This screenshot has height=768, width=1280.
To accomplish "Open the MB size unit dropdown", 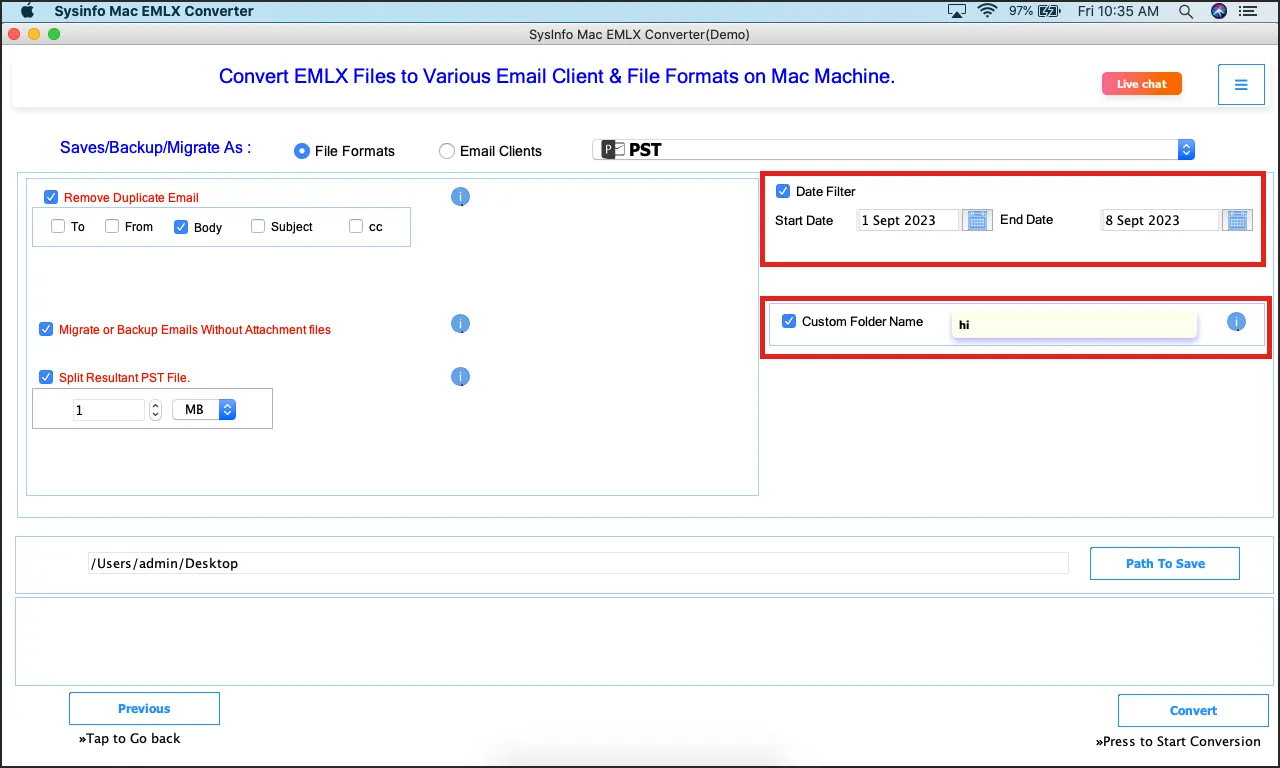I will pos(204,409).
